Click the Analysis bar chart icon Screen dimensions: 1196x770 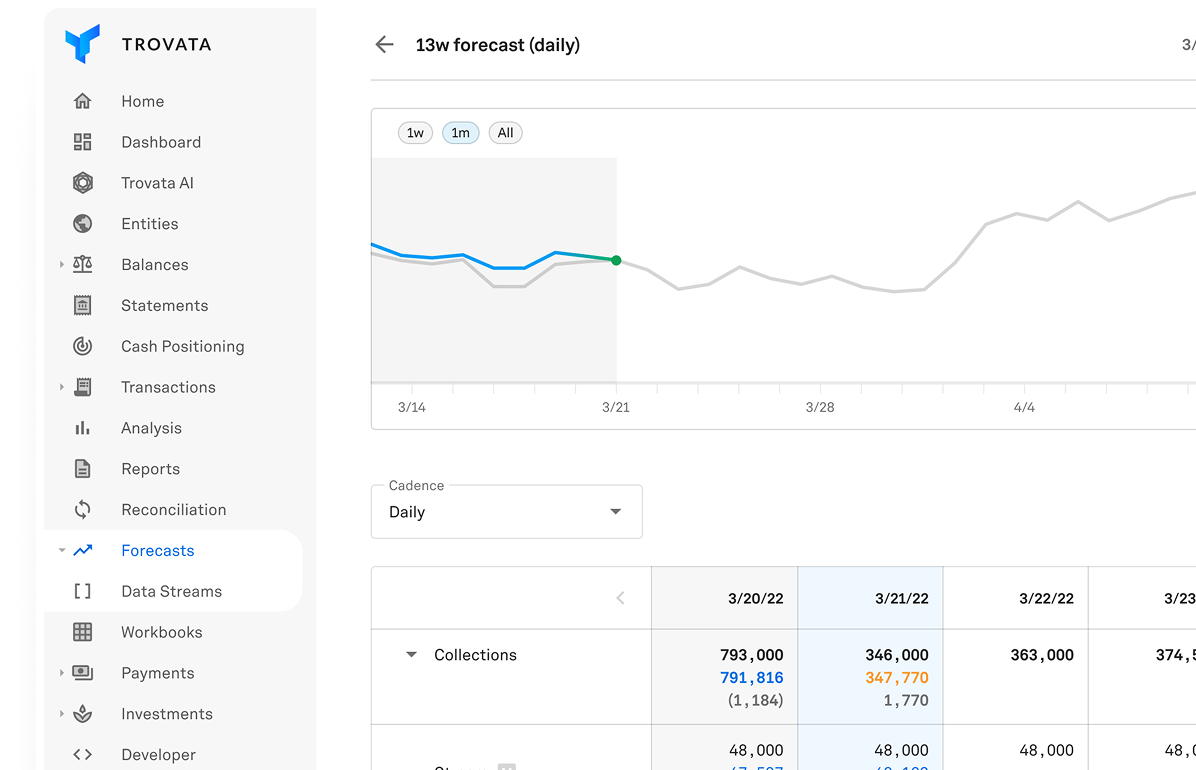click(x=83, y=428)
